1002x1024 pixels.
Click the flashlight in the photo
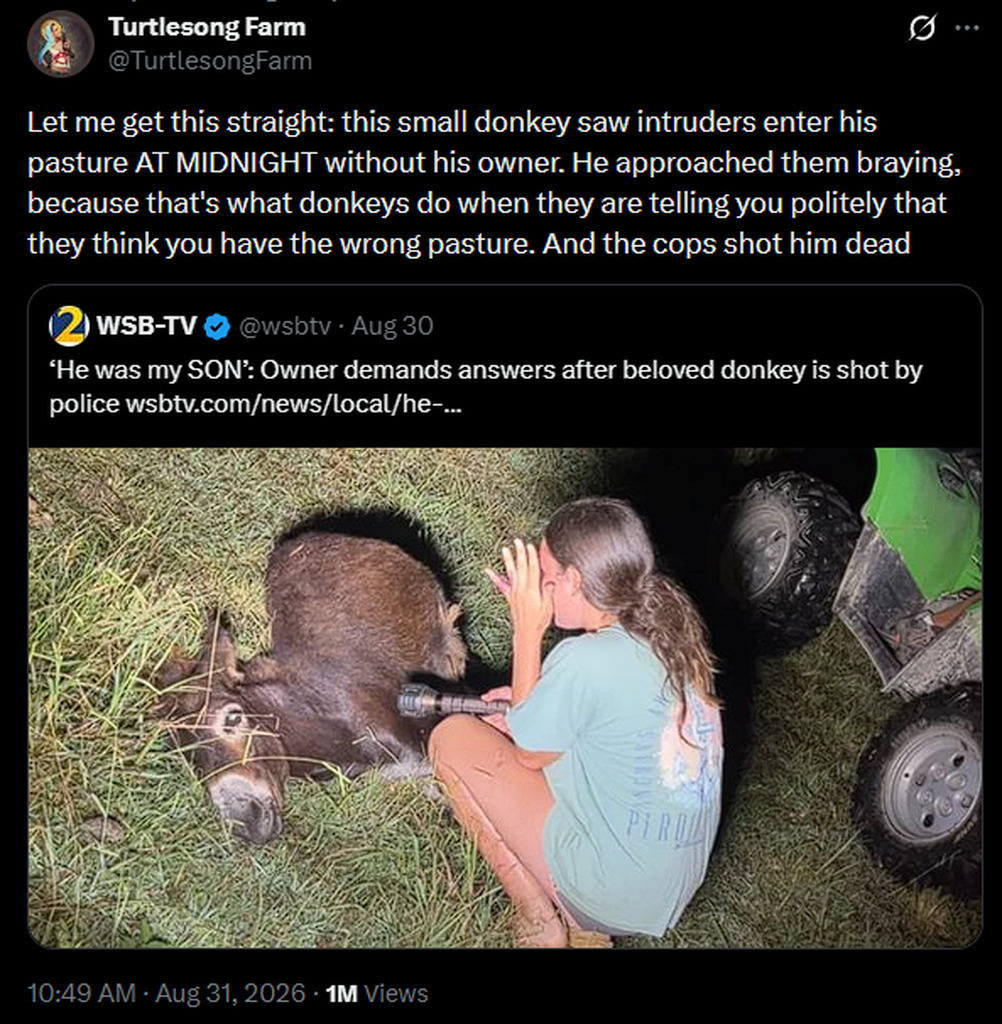pyautogui.click(x=452, y=703)
